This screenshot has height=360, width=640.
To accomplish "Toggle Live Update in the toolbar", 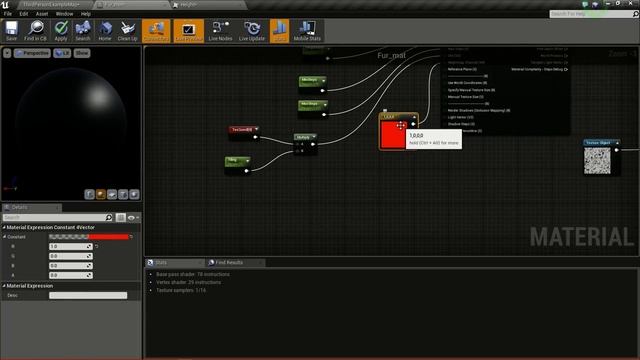I will (252, 31).
